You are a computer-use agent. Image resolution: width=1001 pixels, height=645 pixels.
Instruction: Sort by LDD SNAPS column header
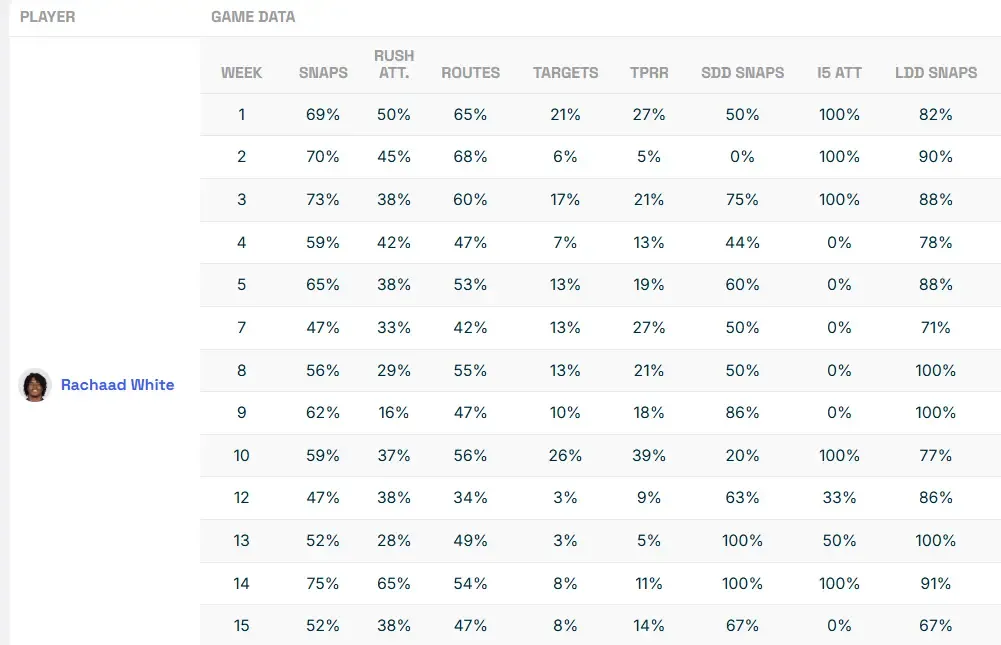click(x=936, y=73)
